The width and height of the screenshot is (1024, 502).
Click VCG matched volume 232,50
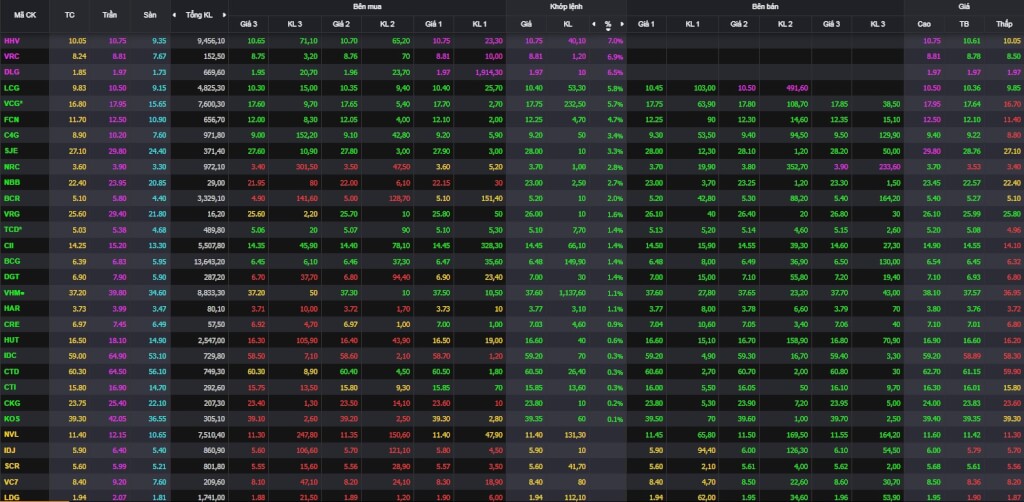[575, 103]
